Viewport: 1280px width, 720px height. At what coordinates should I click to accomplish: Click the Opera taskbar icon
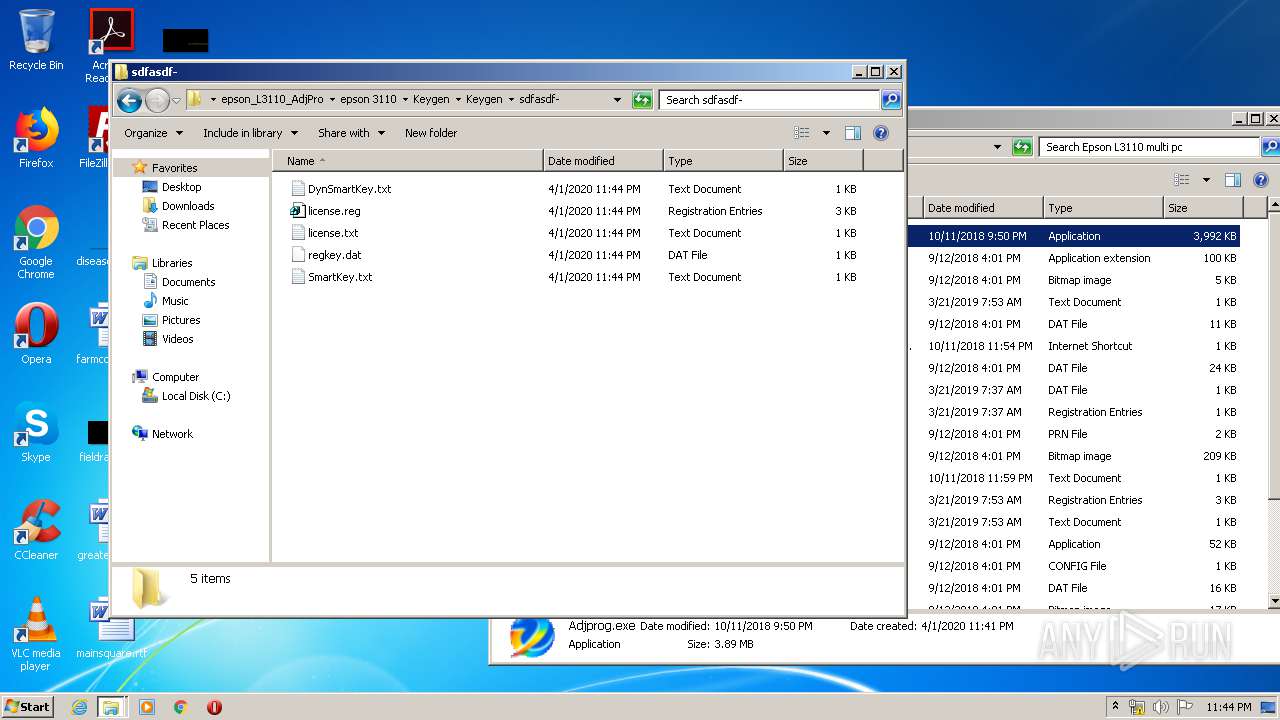pos(214,707)
